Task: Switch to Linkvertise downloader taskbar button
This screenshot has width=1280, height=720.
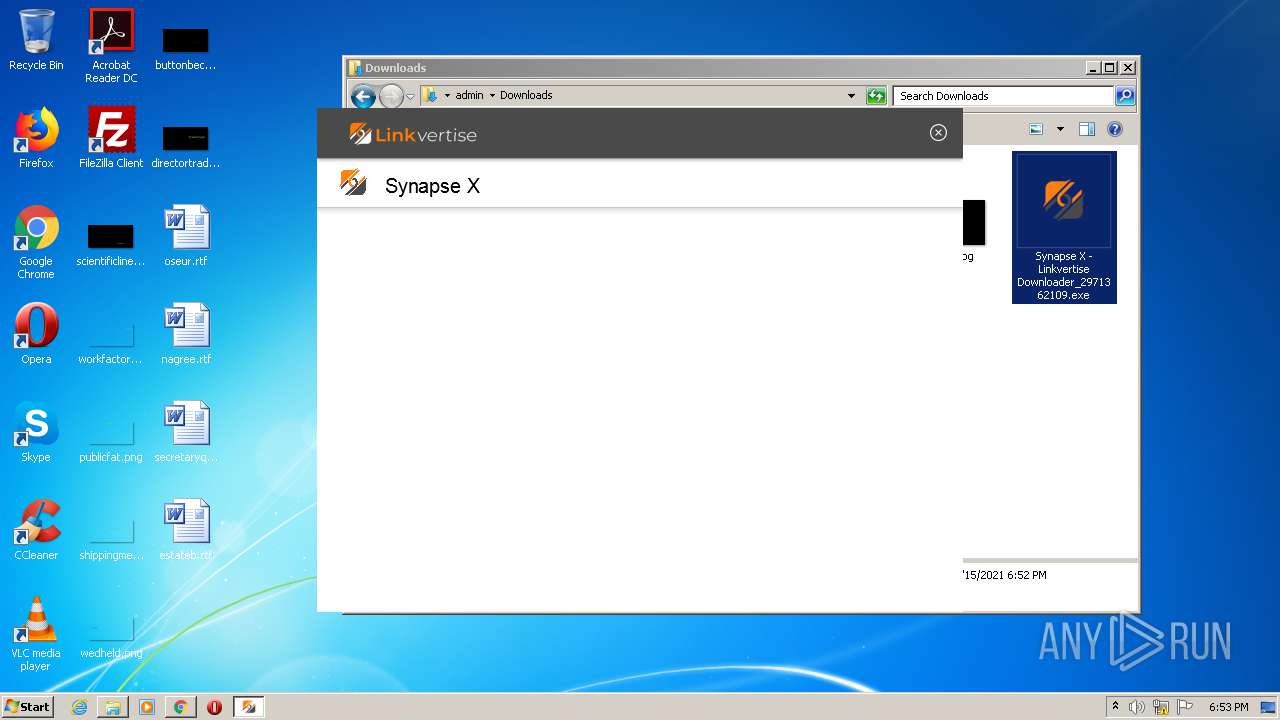Action: click(x=249, y=707)
